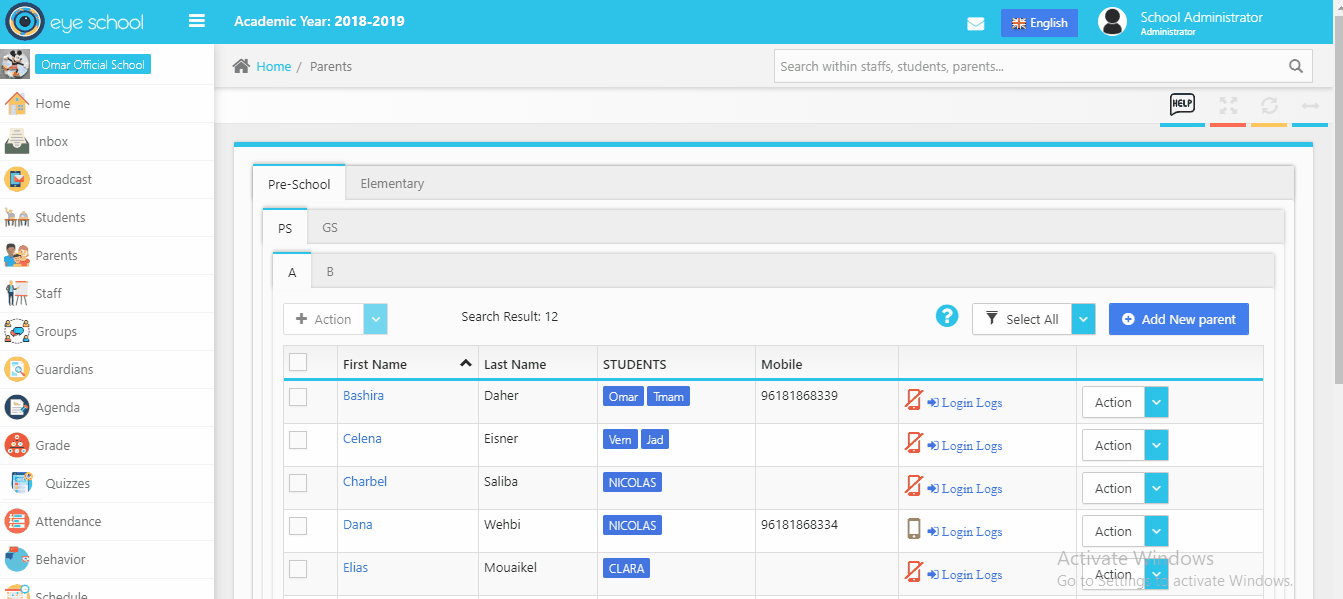Select section A tab
This screenshot has width=1343, height=599.
292,272
